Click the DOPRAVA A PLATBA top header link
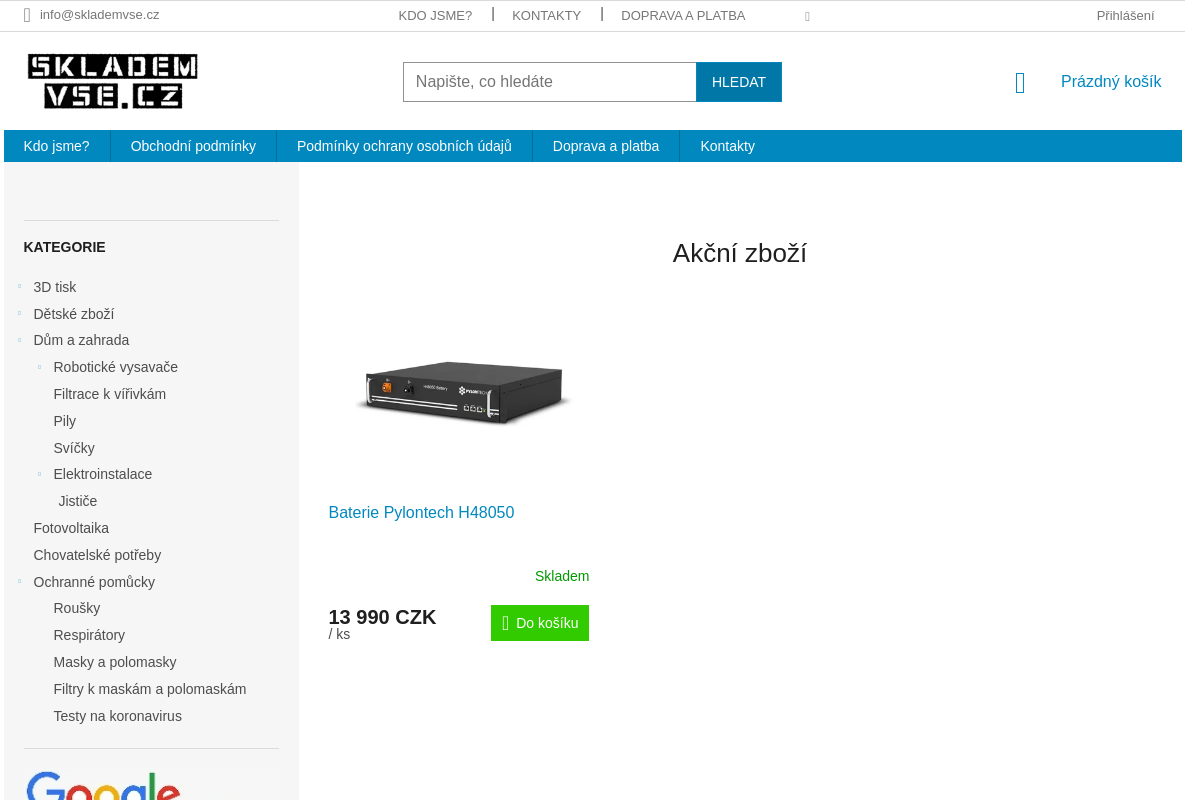 [683, 16]
